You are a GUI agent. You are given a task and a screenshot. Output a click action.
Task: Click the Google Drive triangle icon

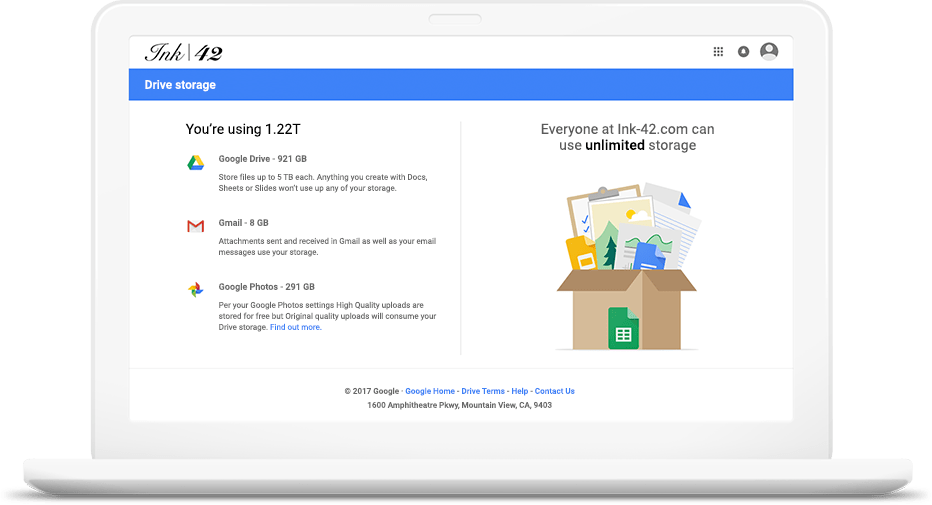(196, 163)
